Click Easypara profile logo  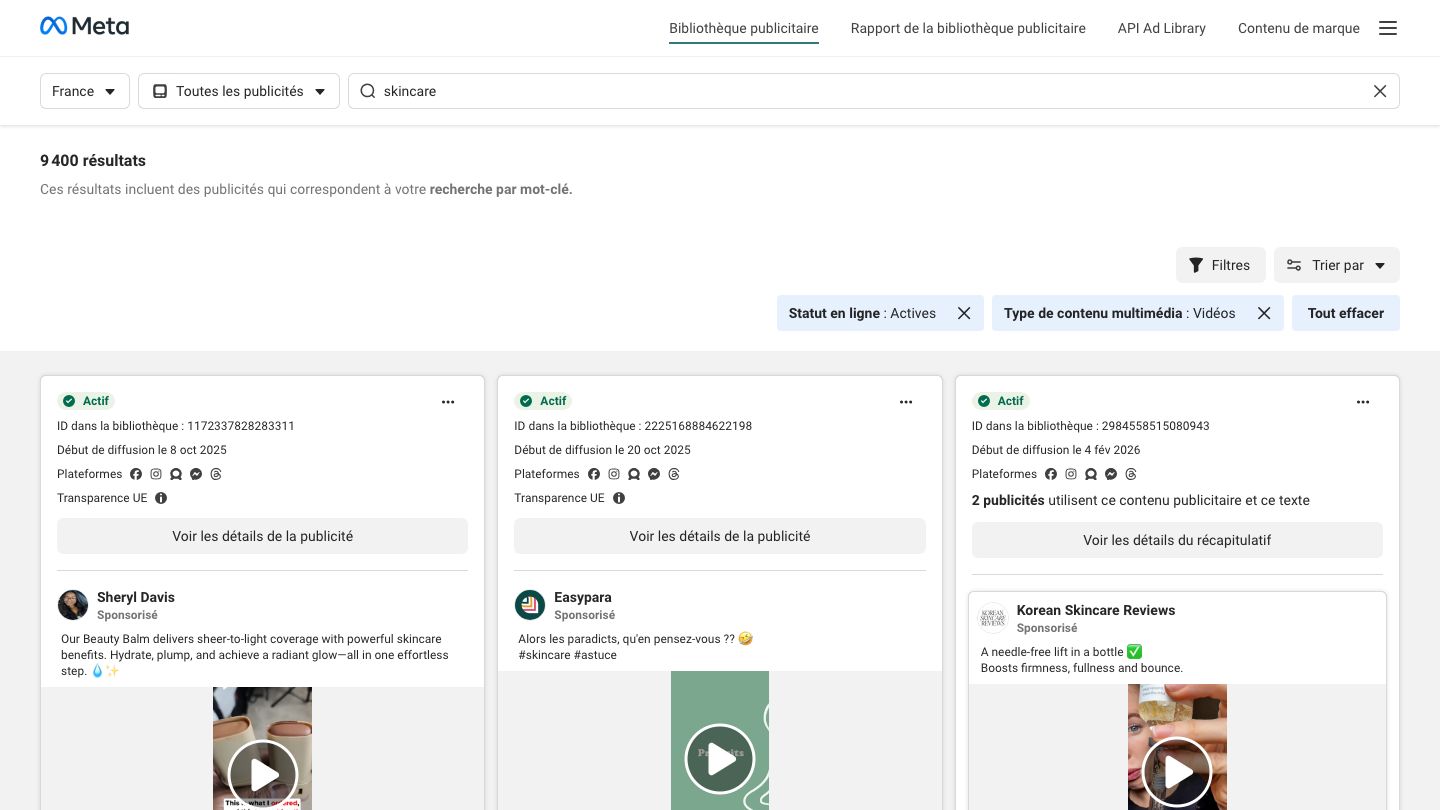[530, 605]
